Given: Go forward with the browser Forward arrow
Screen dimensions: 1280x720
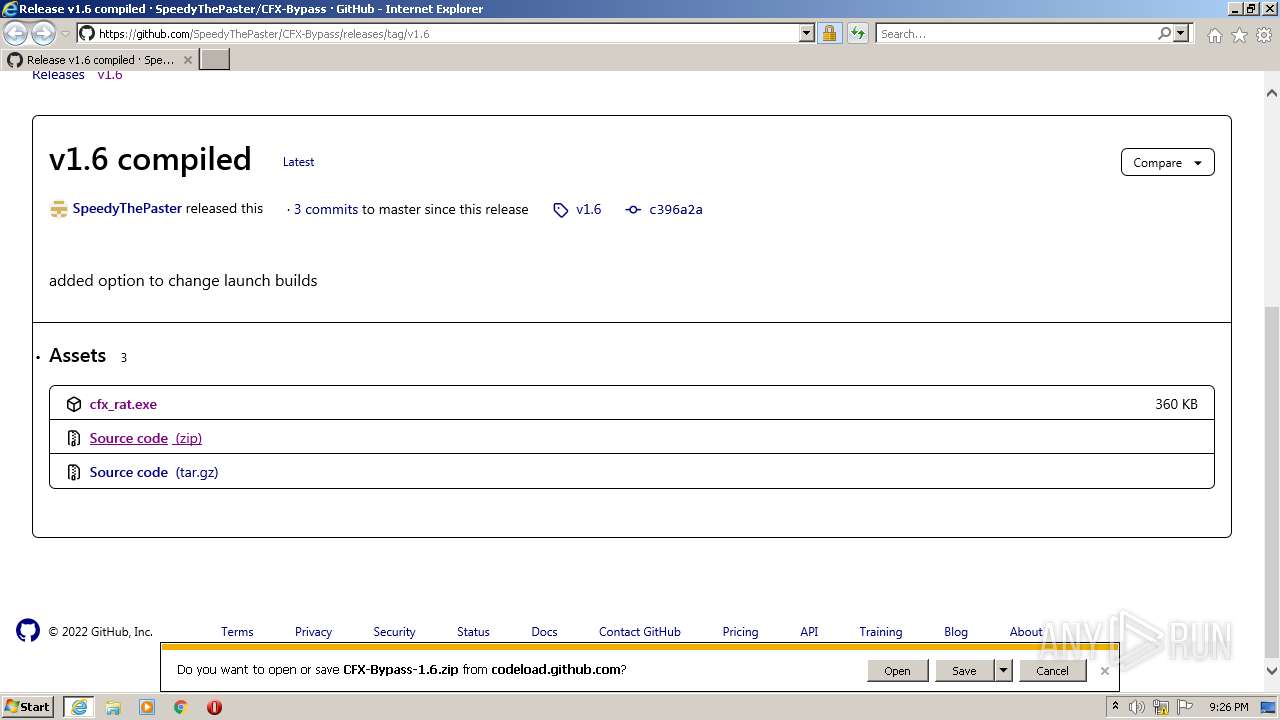Looking at the screenshot, I should pyautogui.click(x=43, y=33).
